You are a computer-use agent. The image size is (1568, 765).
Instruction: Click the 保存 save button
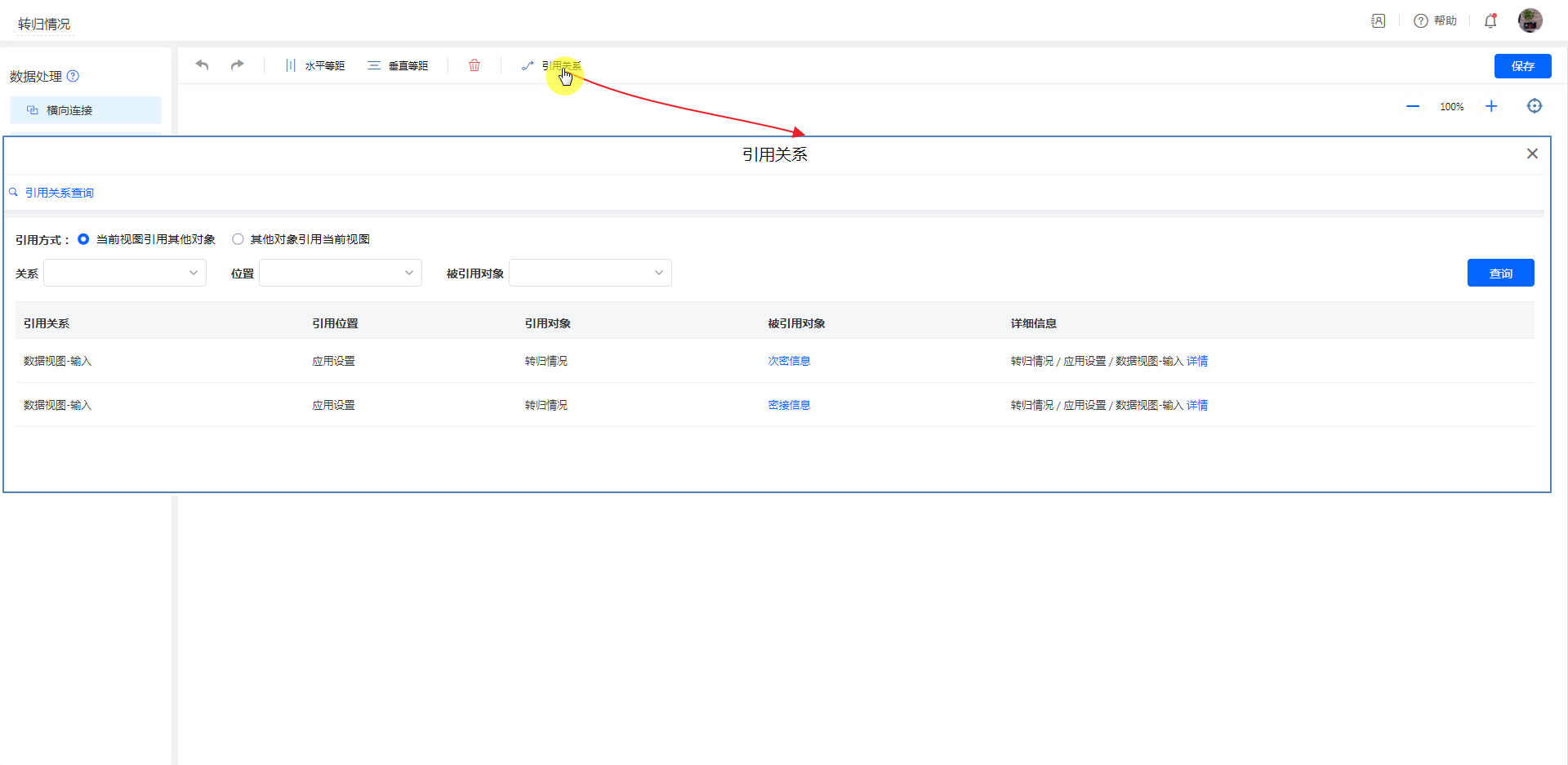1522,66
